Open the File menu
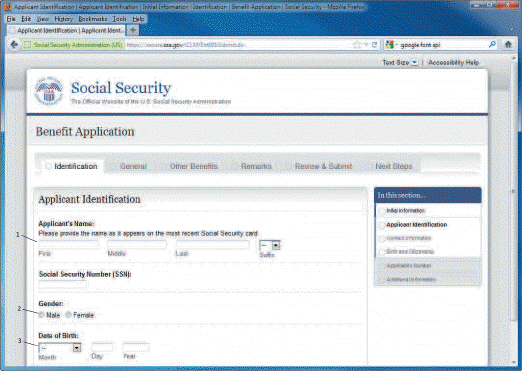This screenshot has width=522, height=371. pos(11,19)
